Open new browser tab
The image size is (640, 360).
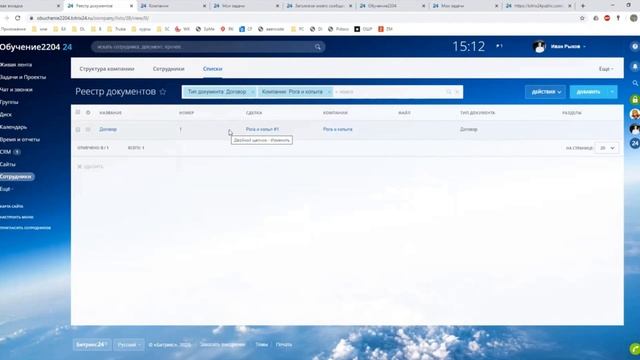tap(582, 6)
